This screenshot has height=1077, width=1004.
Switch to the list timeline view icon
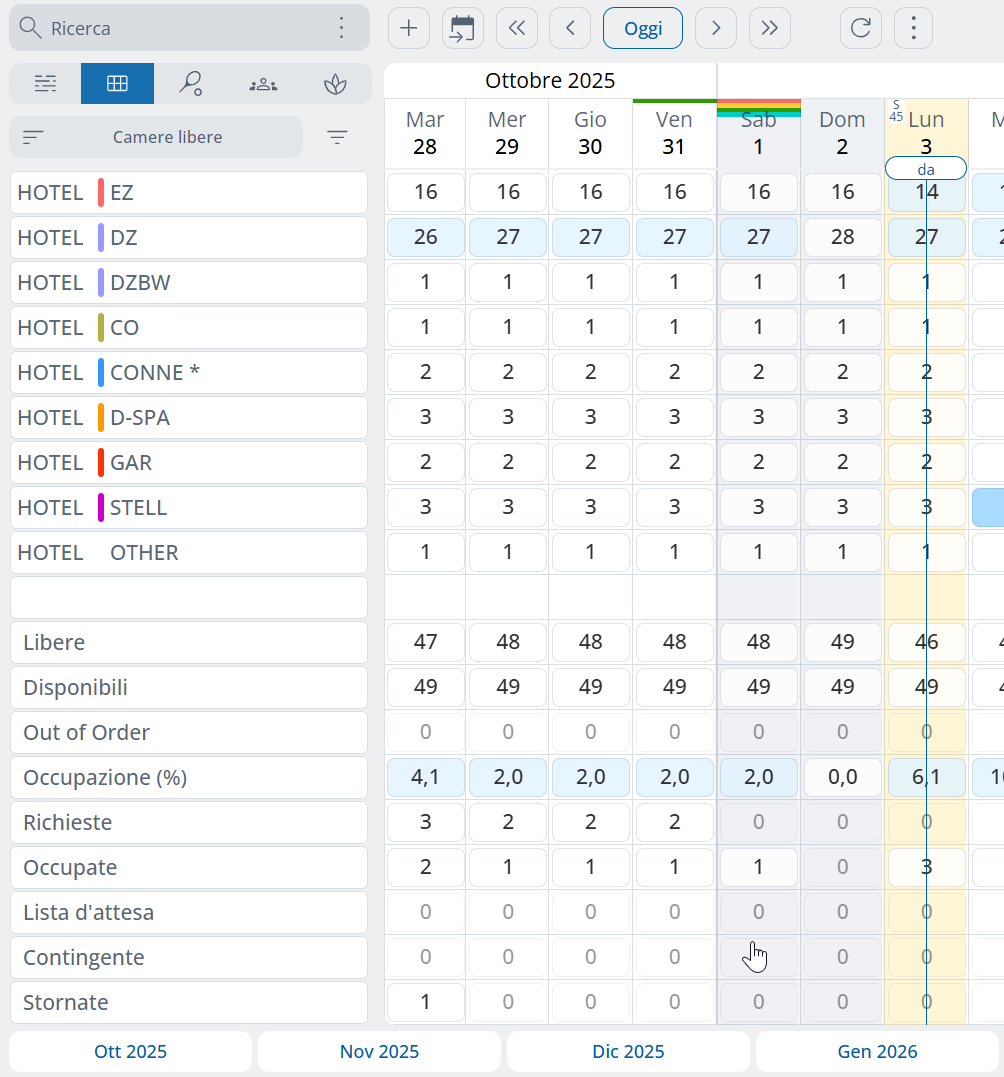tap(45, 84)
